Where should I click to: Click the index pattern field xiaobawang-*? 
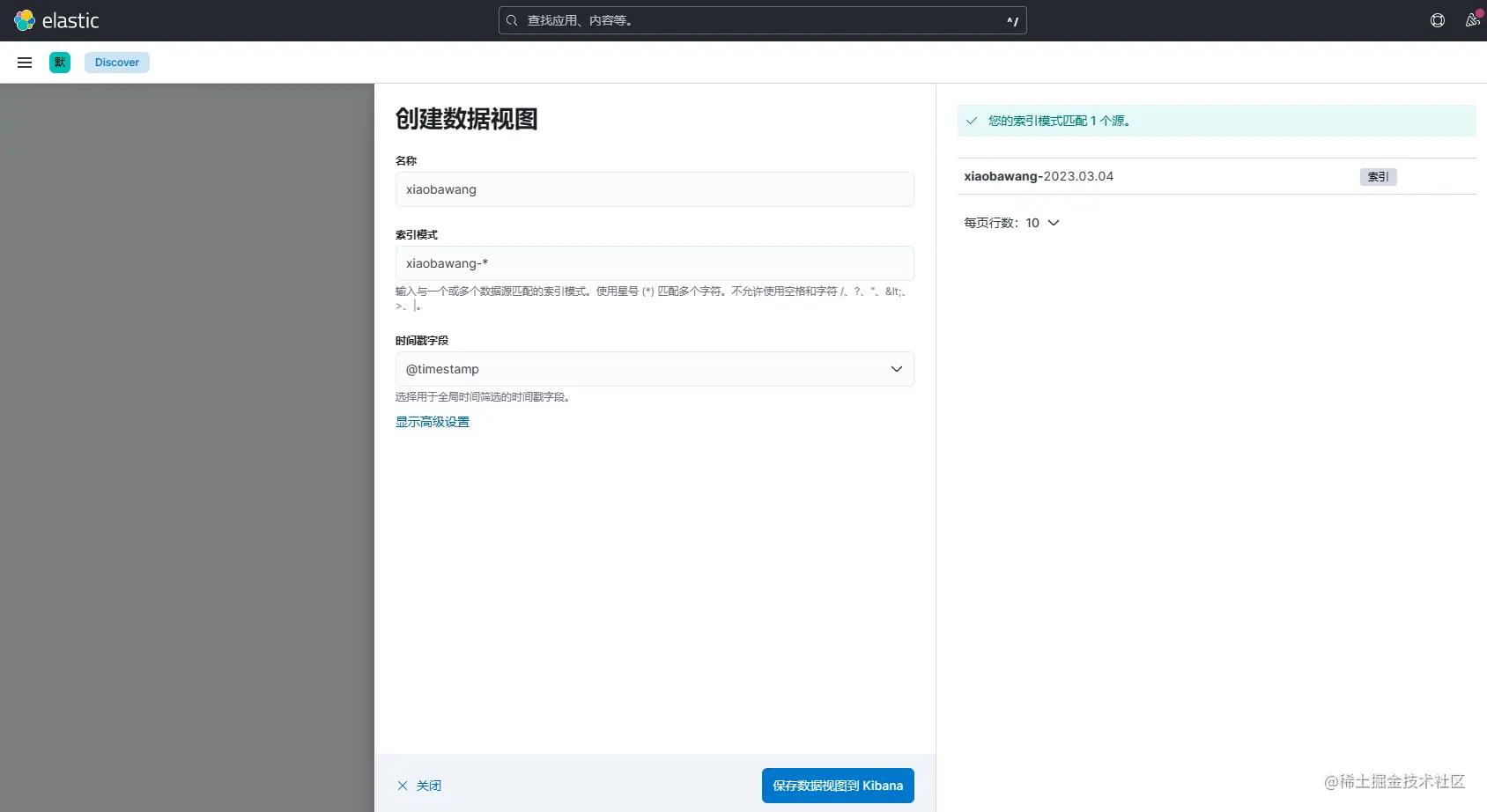654,262
